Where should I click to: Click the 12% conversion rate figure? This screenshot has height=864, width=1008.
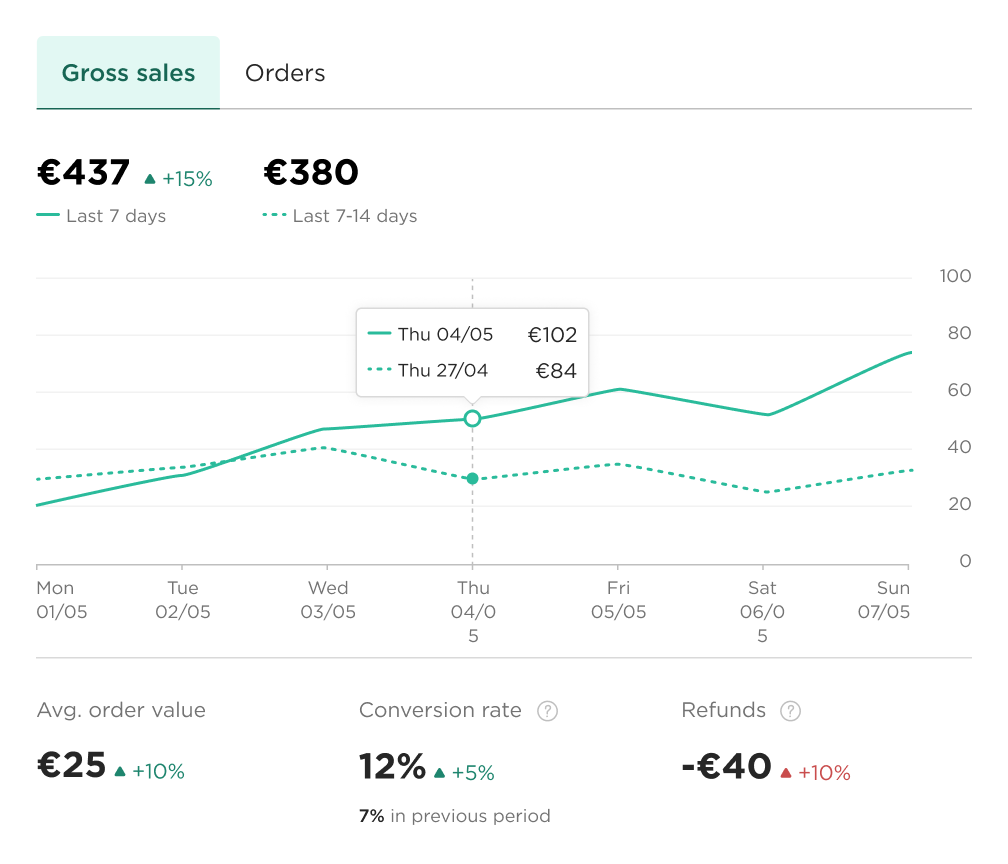(x=393, y=766)
